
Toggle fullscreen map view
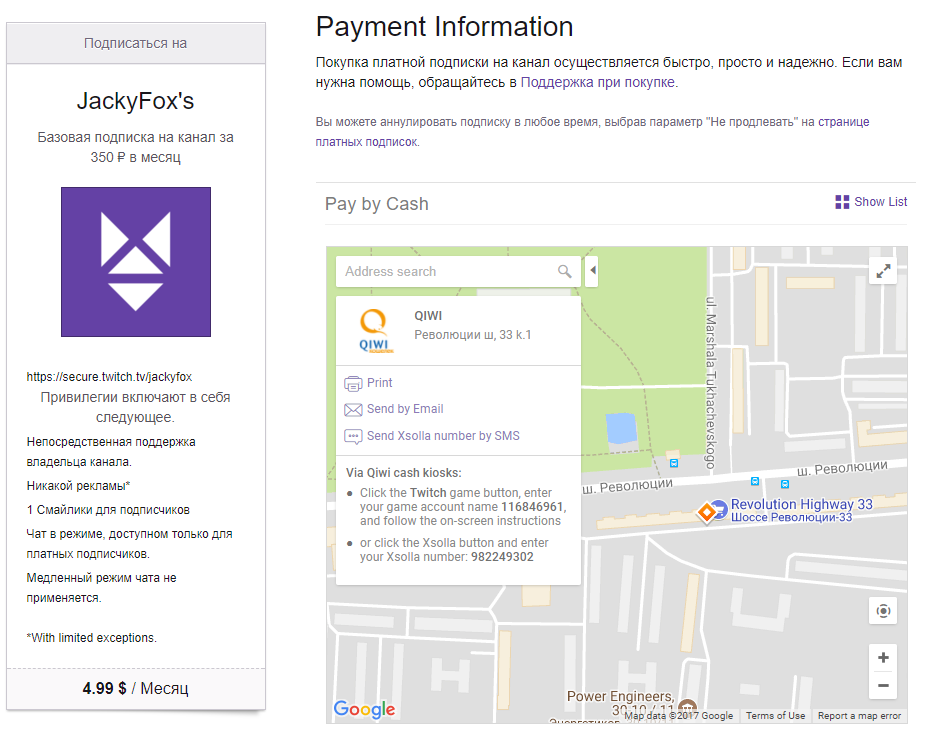click(x=883, y=271)
